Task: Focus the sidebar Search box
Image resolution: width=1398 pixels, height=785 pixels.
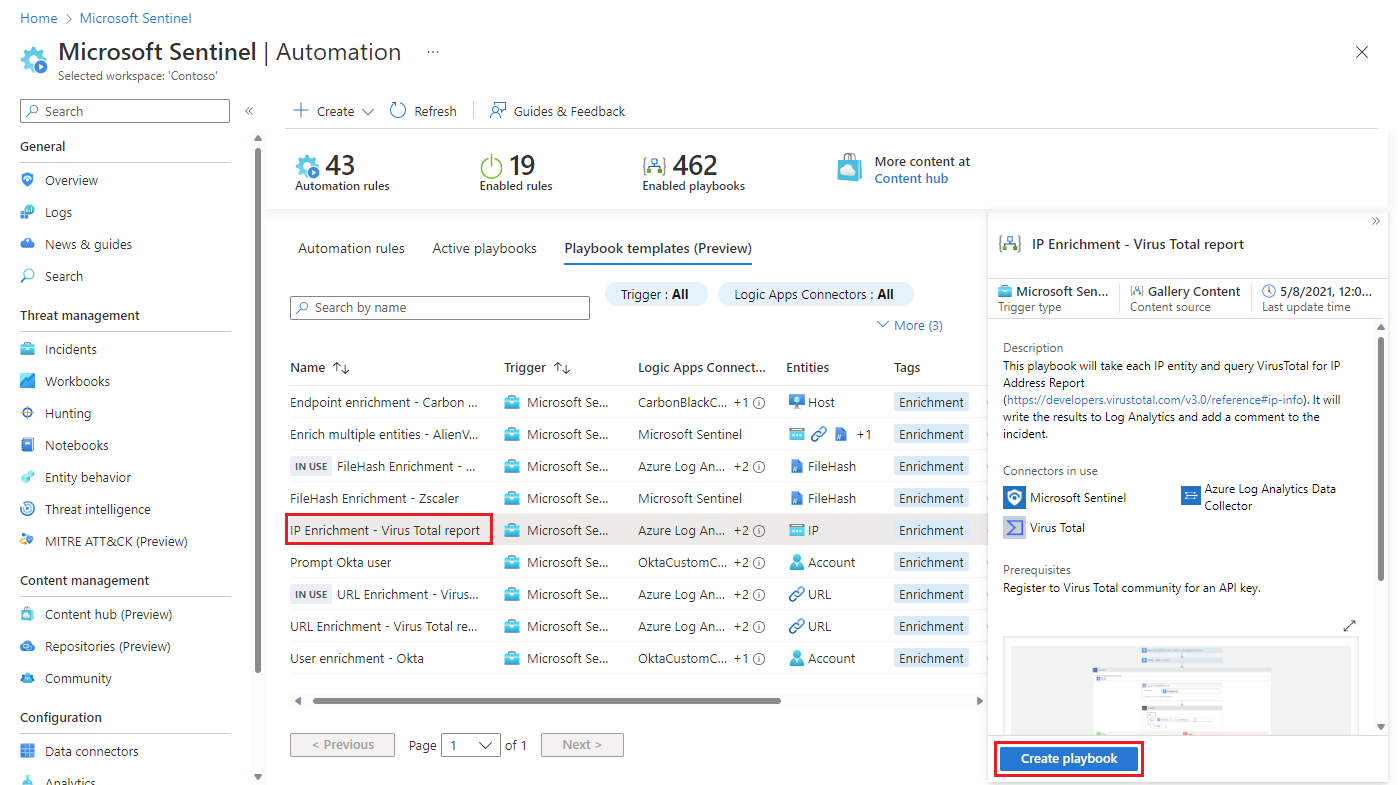Action: (125, 111)
